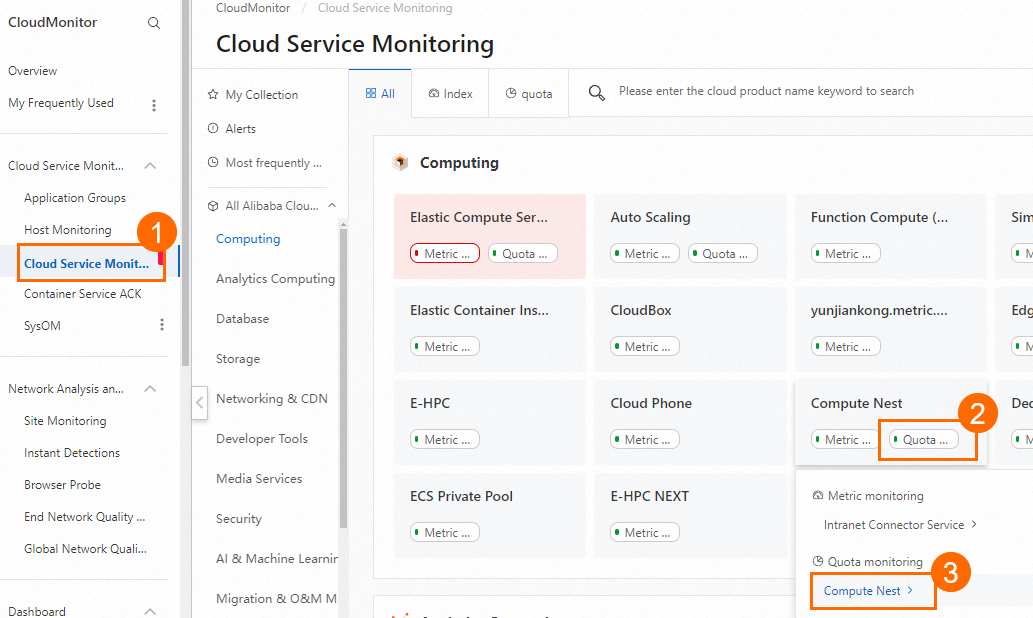1033x618 pixels.
Task: Click the gauge icon on the Index tab
Action: (433, 94)
